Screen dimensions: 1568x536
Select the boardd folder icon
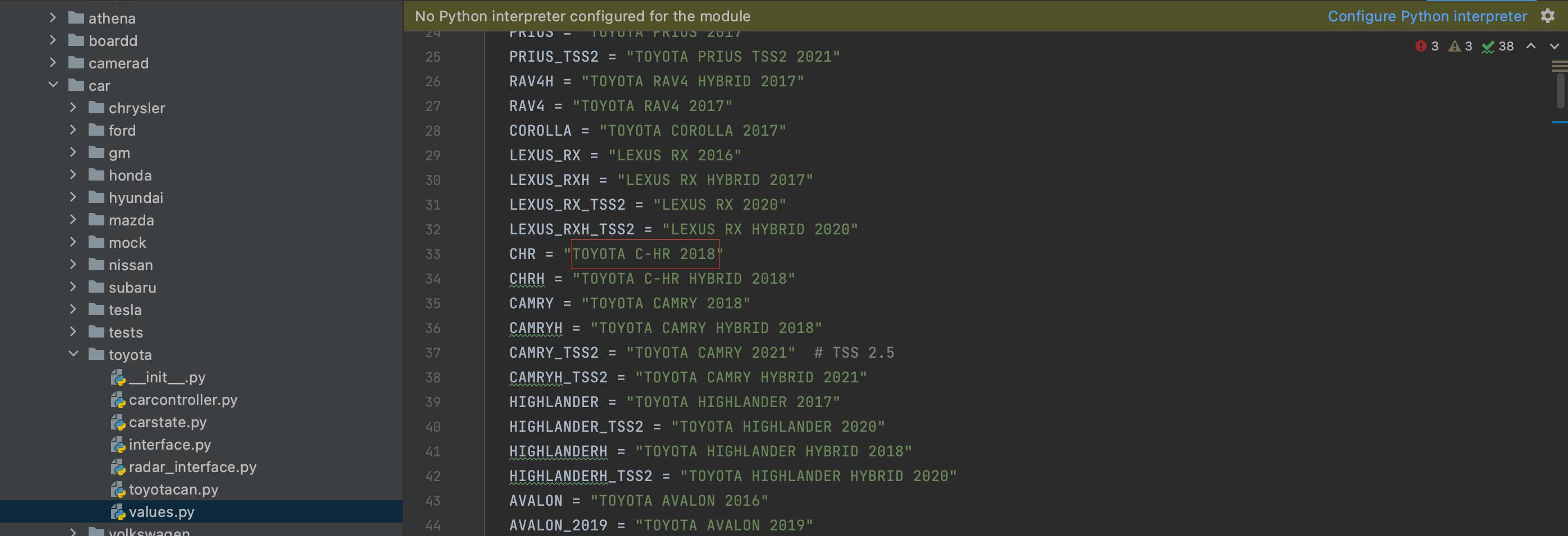(x=76, y=40)
